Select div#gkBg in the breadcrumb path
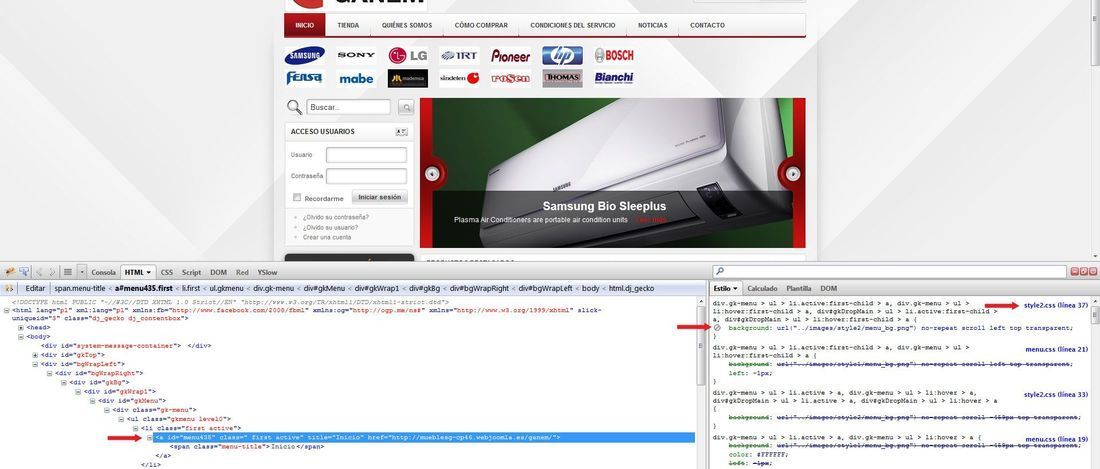The width and height of the screenshot is (1100, 469). point(424,288)
